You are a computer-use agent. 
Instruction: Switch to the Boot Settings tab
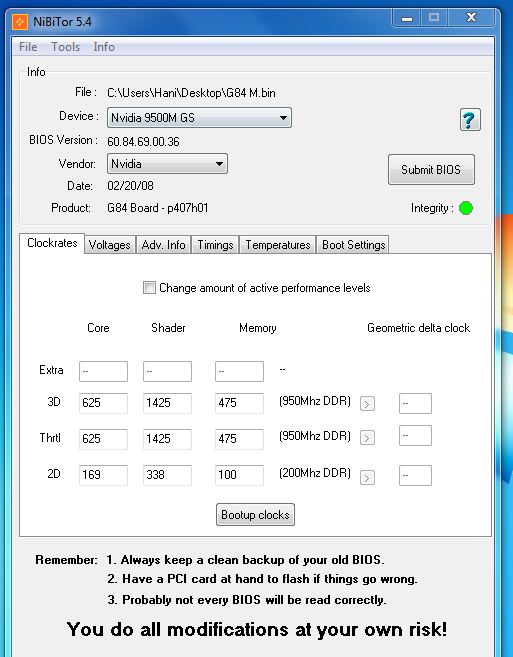pyautogui.click(x=353, y=245)
